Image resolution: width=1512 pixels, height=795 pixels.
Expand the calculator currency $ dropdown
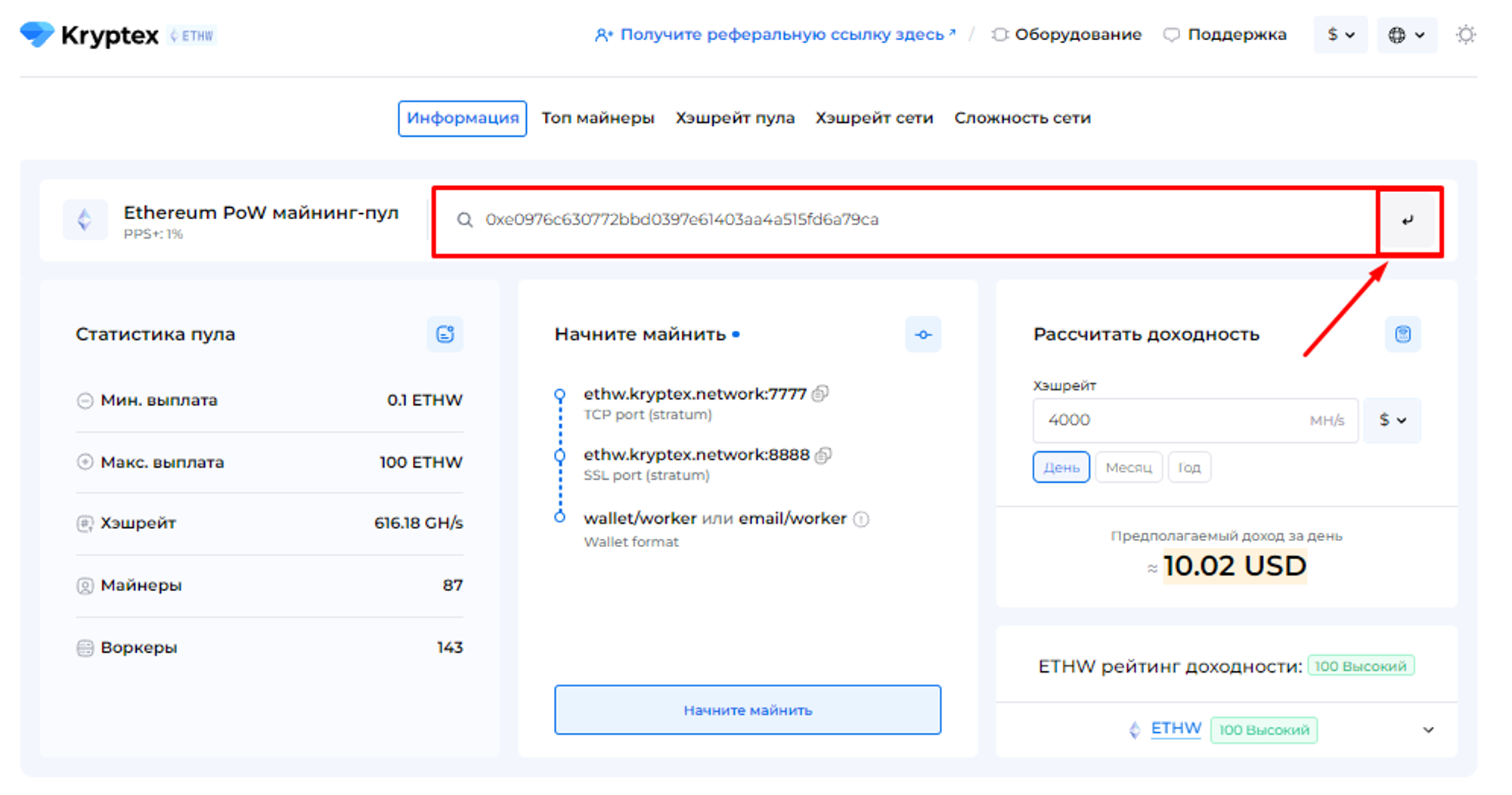pos(1393,420)
